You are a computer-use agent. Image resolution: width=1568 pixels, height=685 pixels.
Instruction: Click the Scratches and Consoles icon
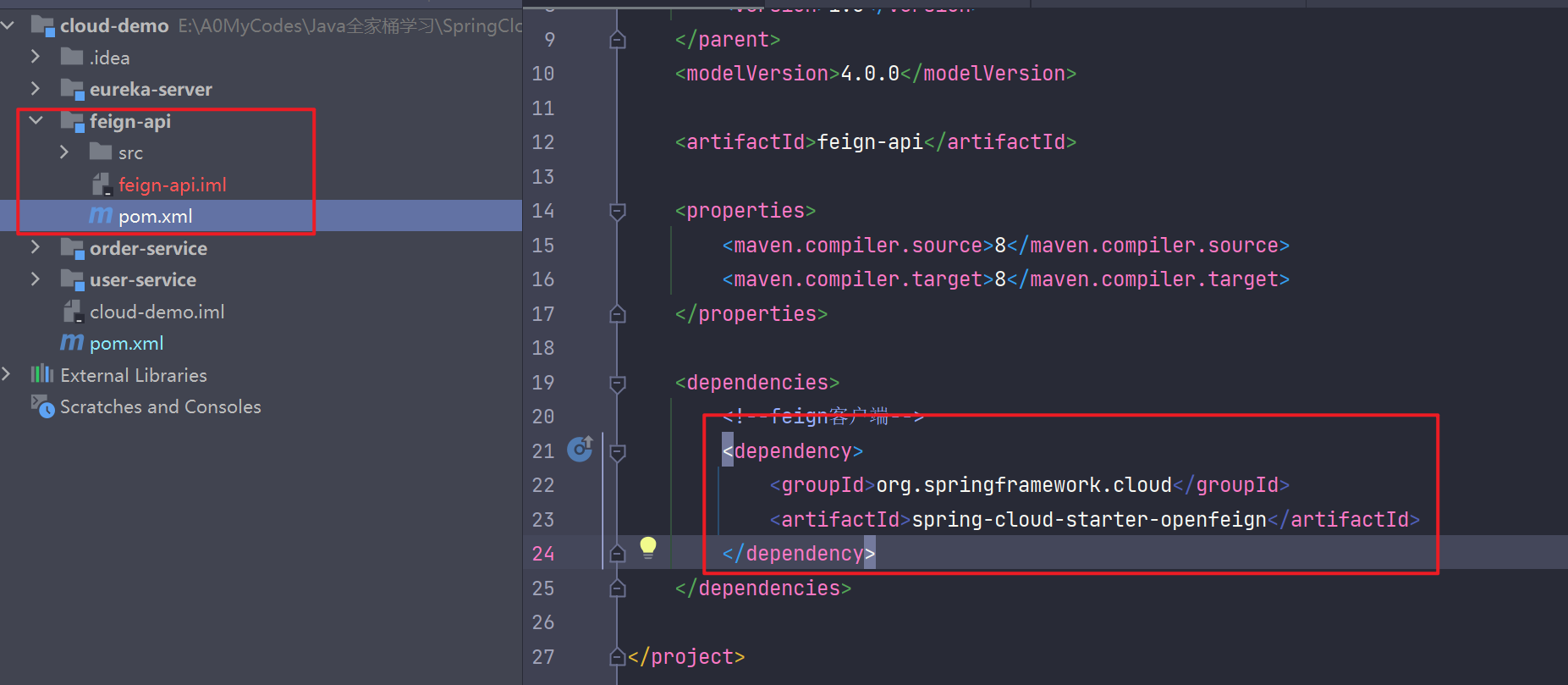[43, 406]
